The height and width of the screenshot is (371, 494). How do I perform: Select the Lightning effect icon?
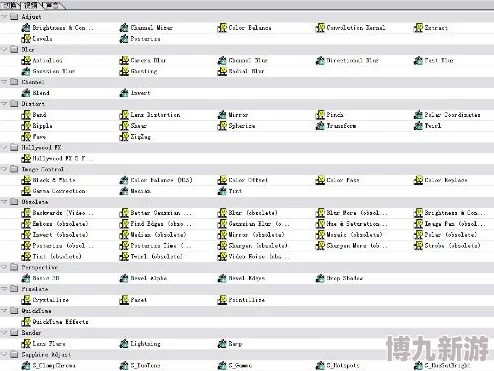(124, 344)
